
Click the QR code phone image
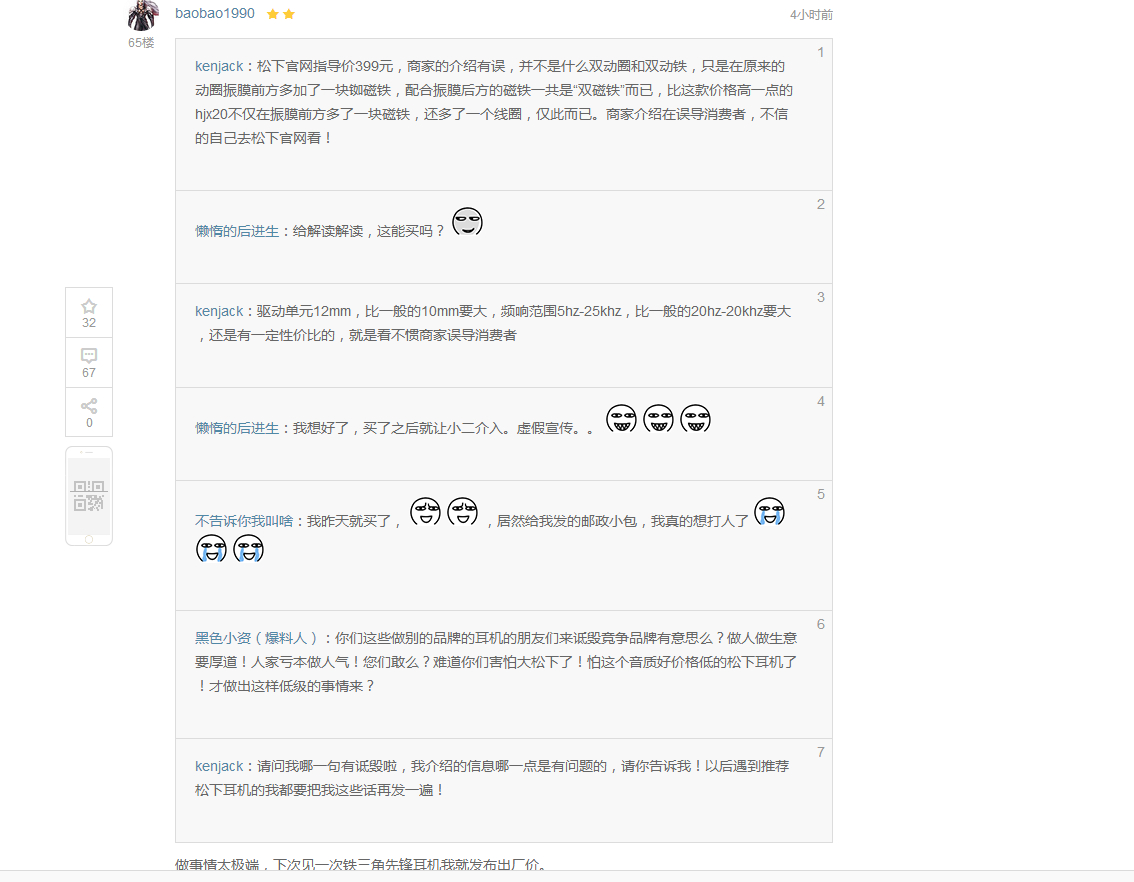pyautogui.click(x=89, y=496)
